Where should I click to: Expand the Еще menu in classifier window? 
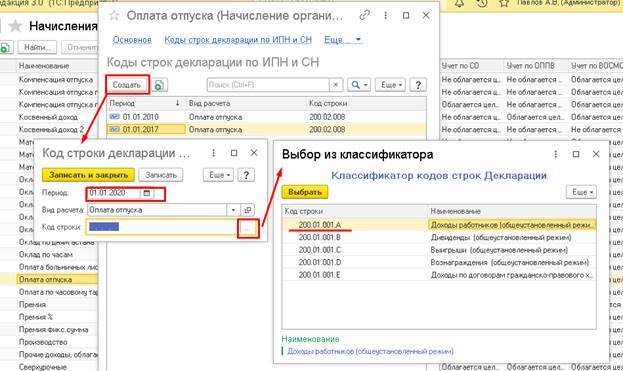[x=581, y=192]
